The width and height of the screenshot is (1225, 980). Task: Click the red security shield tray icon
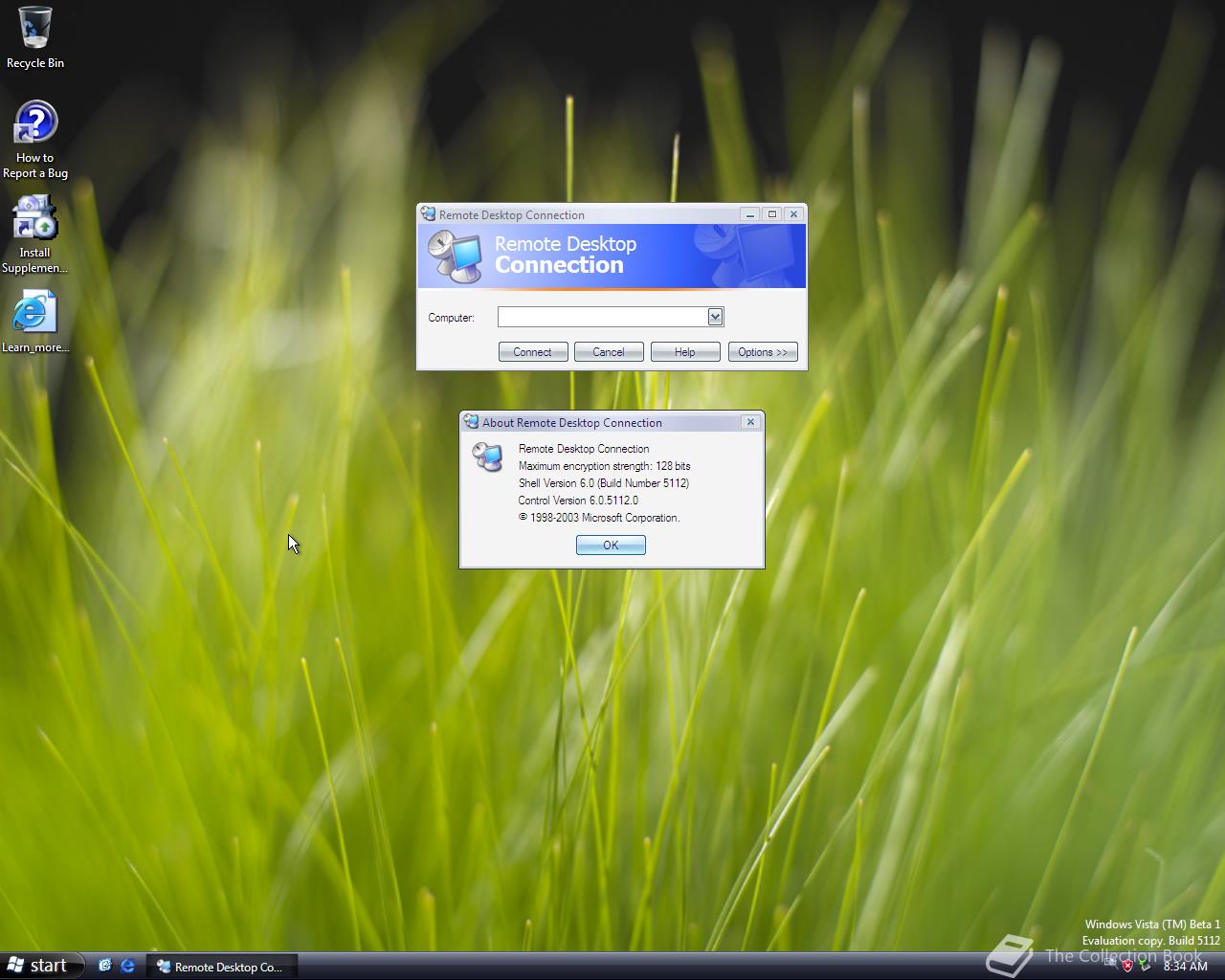click(x=1127, y=966)
